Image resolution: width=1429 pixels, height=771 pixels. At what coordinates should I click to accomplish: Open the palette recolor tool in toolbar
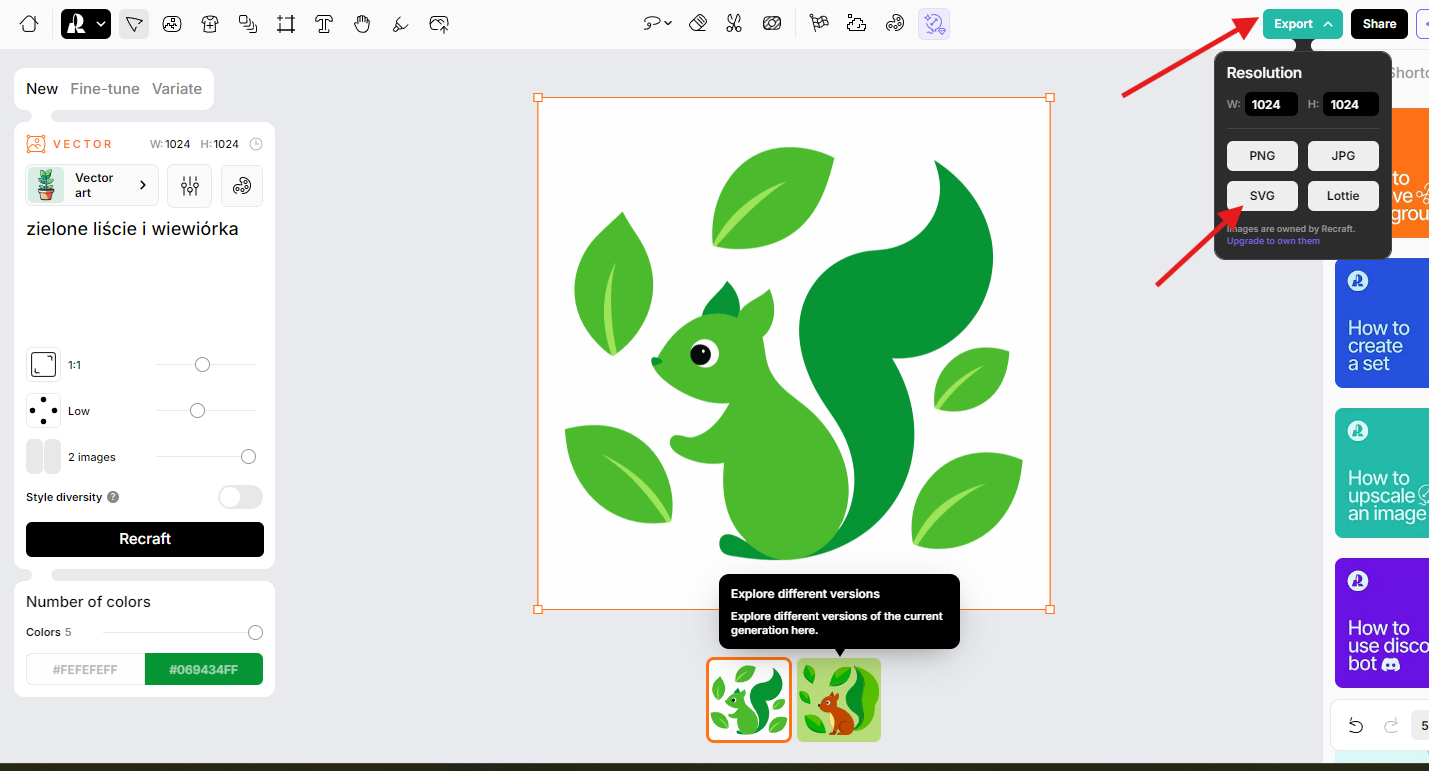pyautogui.click(x=895, y=24)
